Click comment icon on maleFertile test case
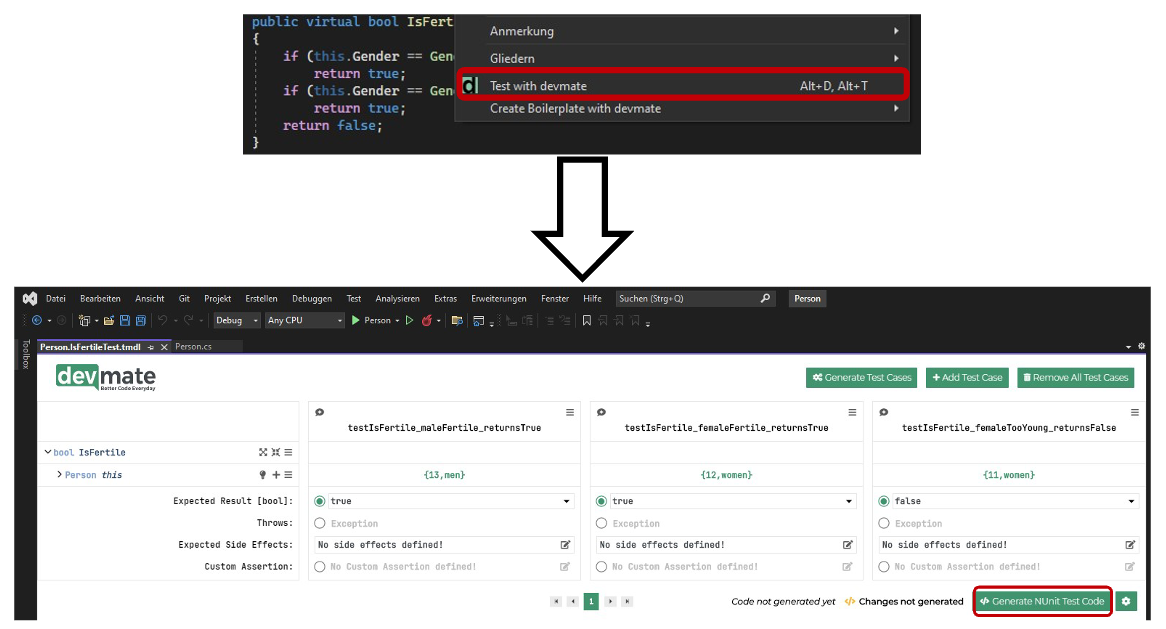 320,412
